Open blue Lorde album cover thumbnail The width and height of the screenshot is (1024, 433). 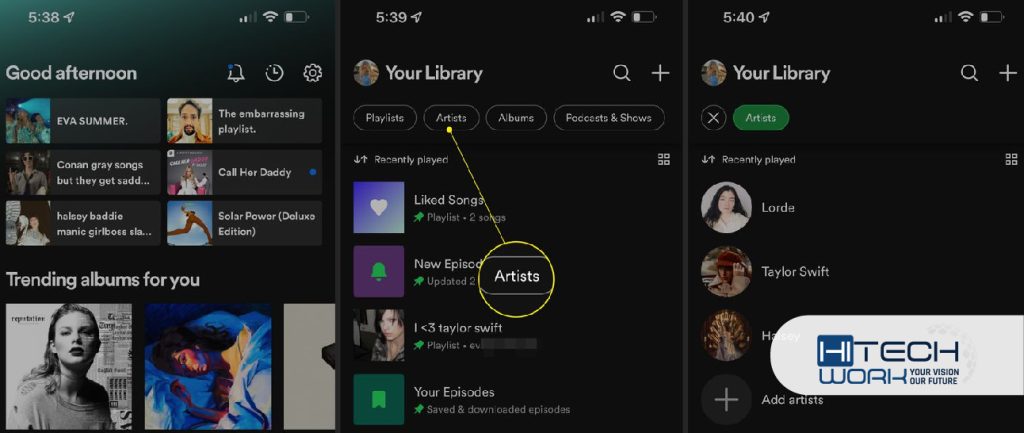point(208,366)
